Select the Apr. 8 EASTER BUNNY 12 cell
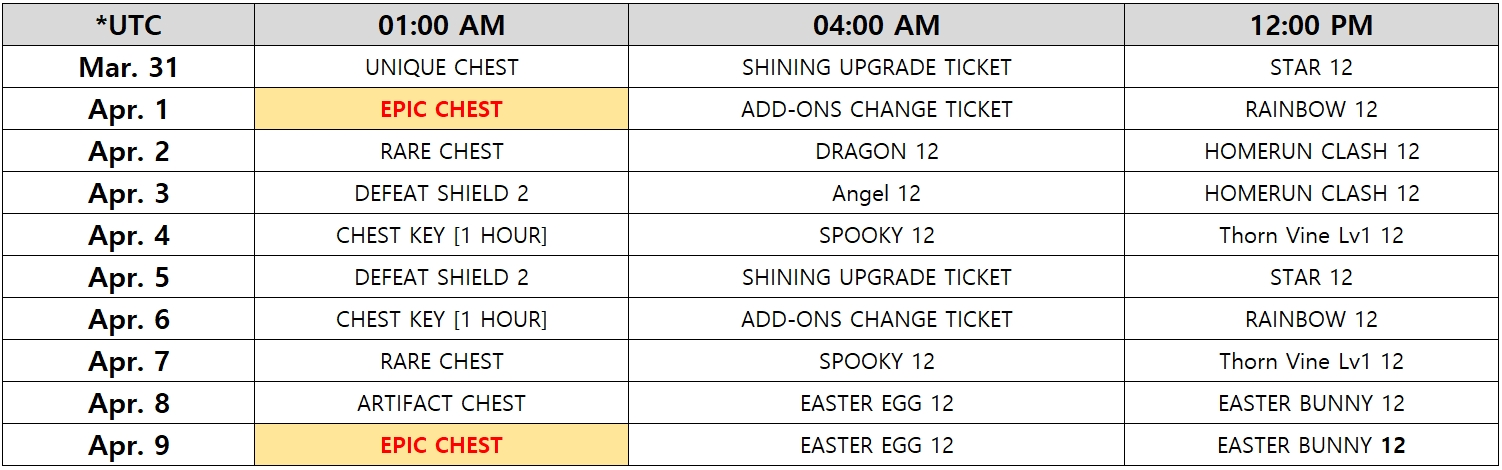The image size is (1502, 470). pyautogui.click(x=1311, y=403)
